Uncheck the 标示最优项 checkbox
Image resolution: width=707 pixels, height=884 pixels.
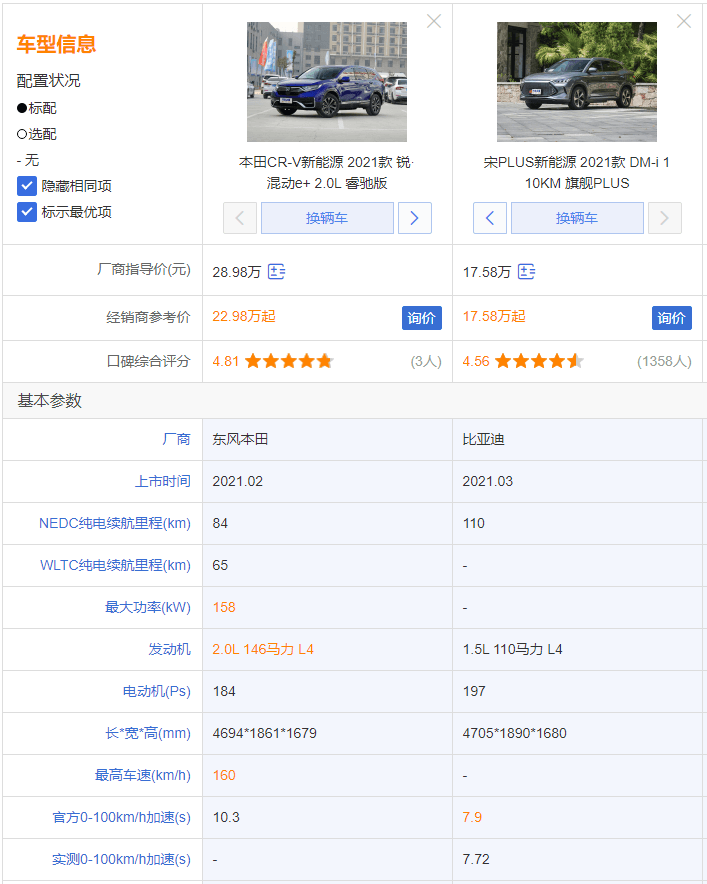pos(26,212)
